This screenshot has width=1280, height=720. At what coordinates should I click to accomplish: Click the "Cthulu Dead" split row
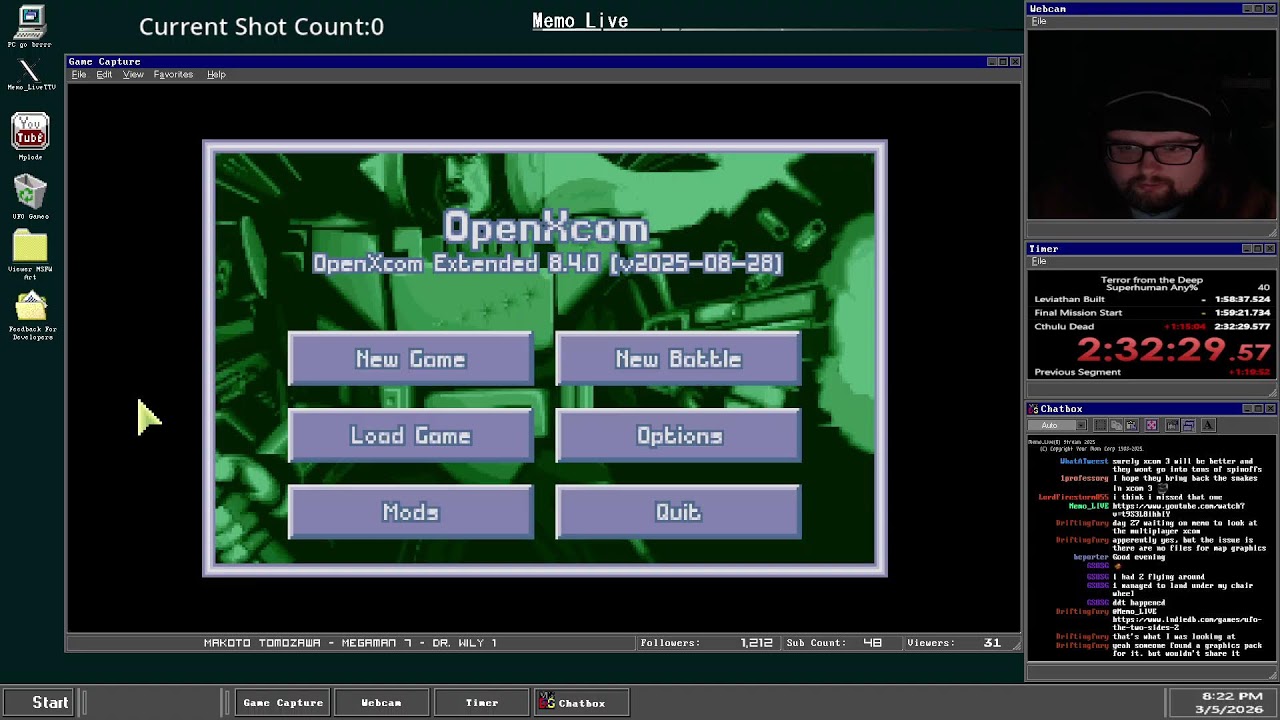pyautogui.click(x=1152, y=326)
